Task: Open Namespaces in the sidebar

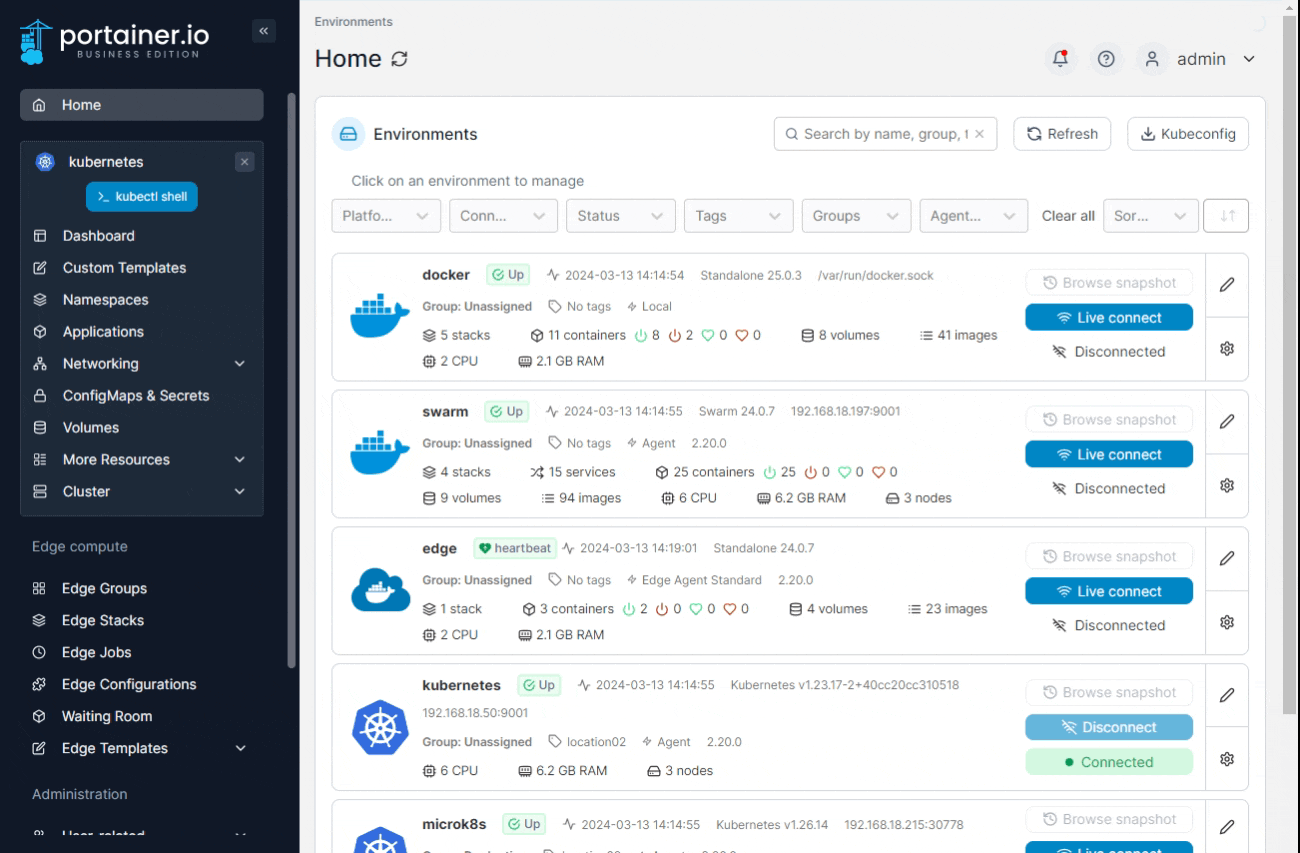Action: (105, 300)
